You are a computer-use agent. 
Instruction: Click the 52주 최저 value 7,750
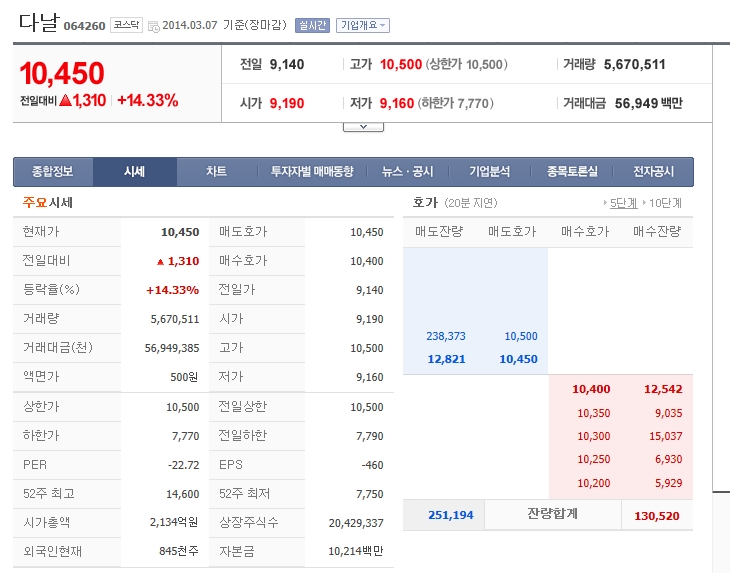[x=370, y=494]
